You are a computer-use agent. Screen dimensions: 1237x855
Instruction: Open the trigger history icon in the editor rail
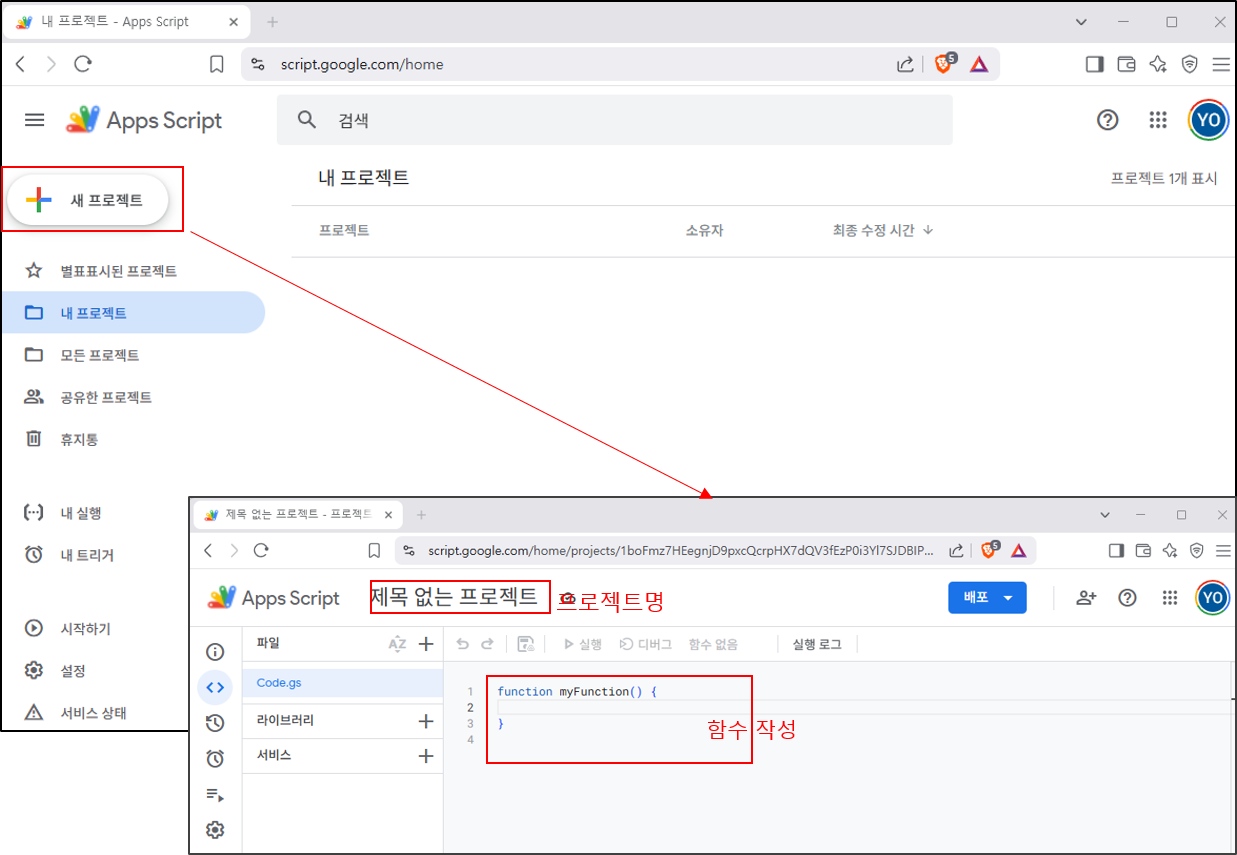pos(215,724)
